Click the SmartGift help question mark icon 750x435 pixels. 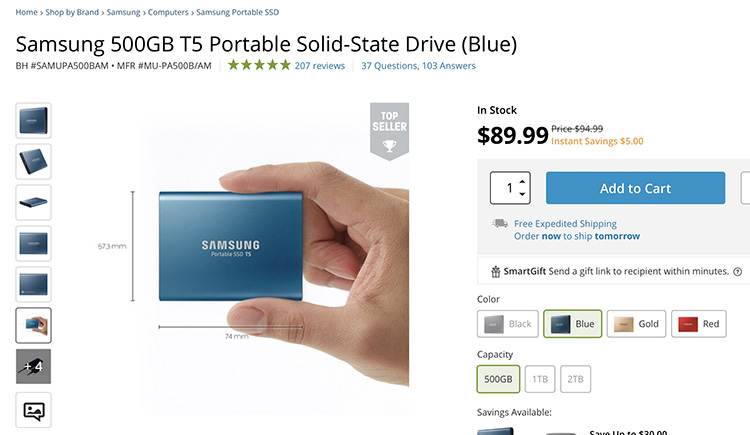[x=738, y=272]
